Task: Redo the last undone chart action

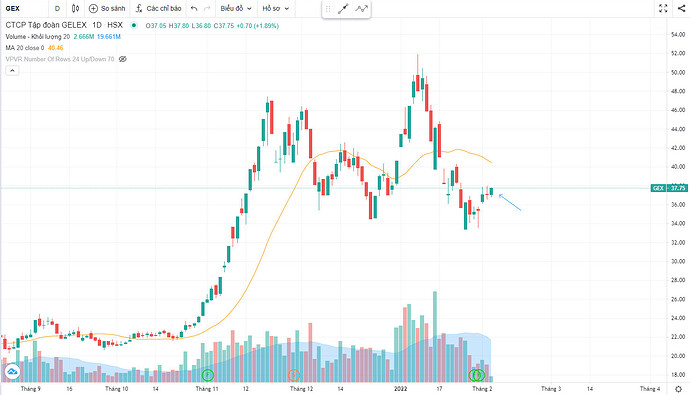Action: (x=207, y=8)
